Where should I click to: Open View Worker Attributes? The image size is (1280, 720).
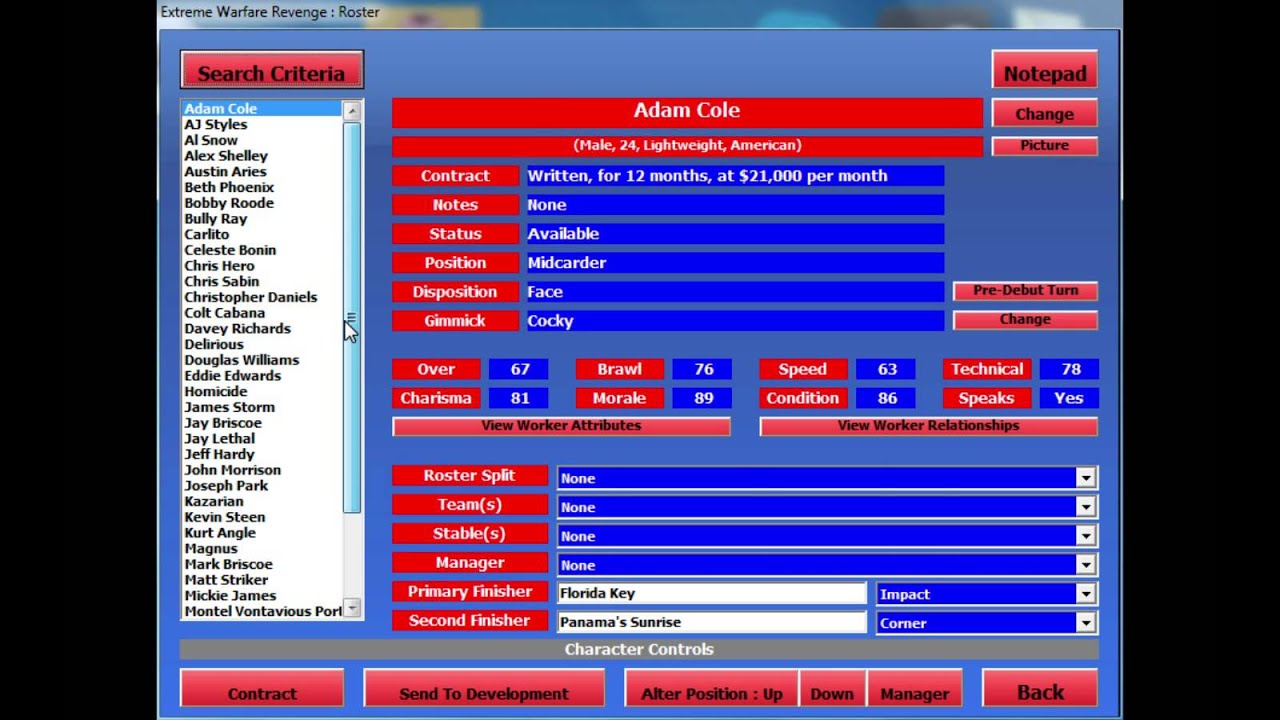561,426
